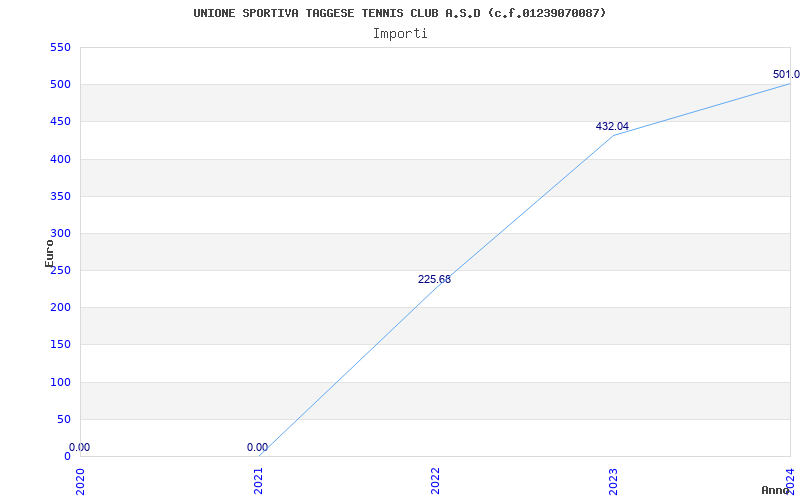Click the 225.68 data label
800x500 pixels.
(x=434, y=280)
